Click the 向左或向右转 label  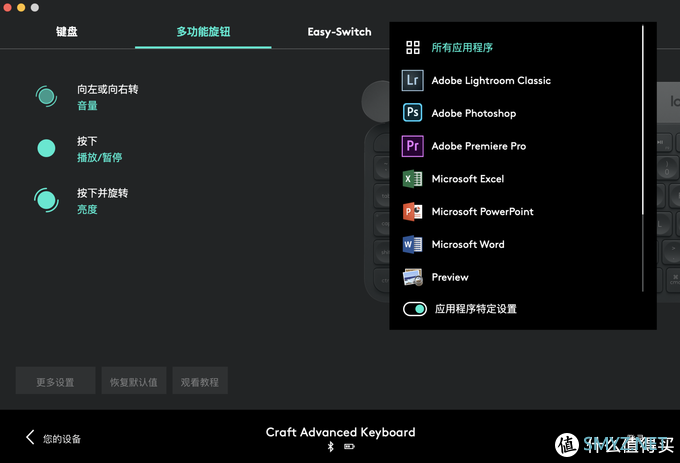(108, 89)
